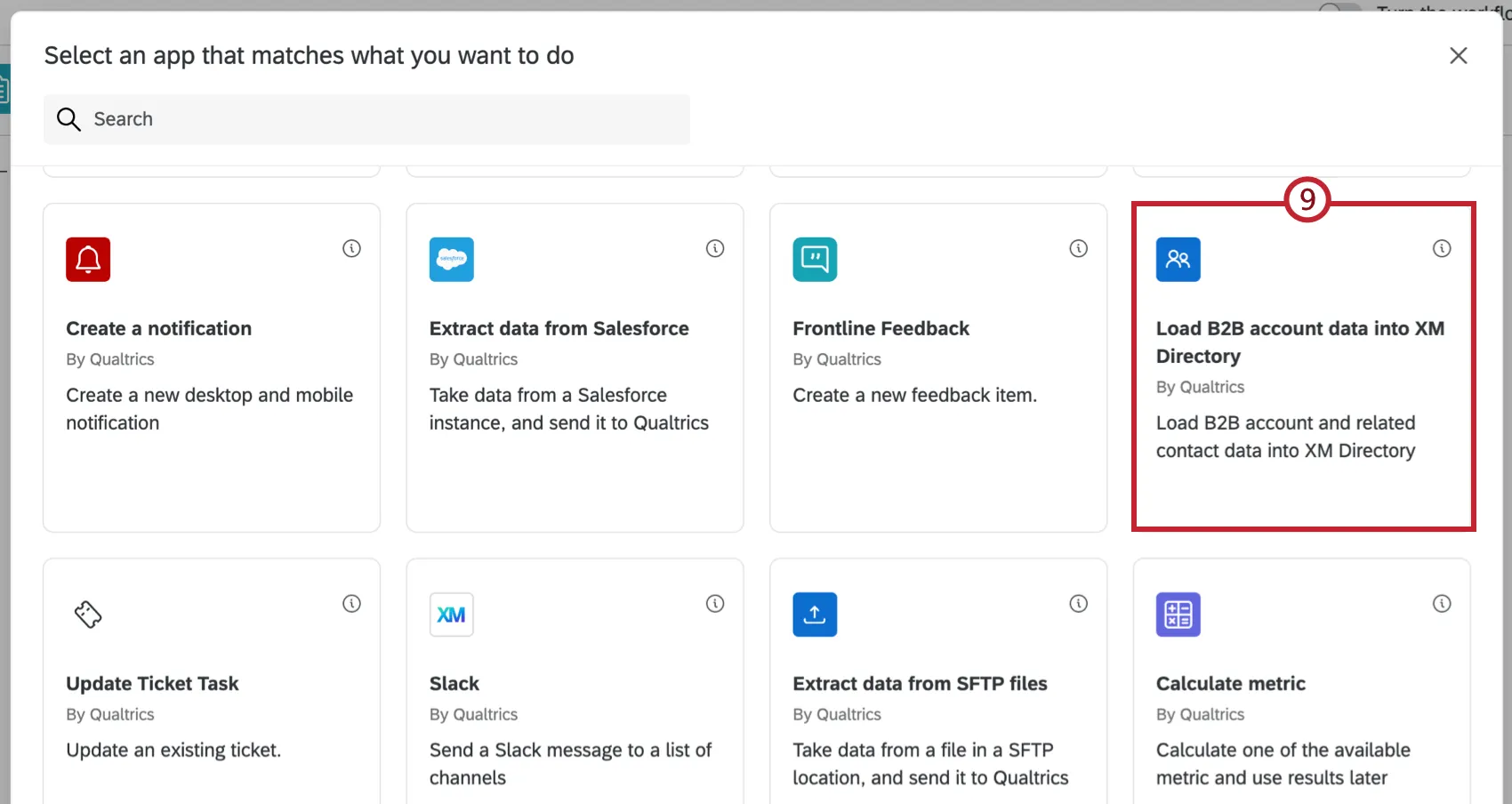Select the SFTP file upload icon
The image size is (1512, 804).
pos(814,615)
